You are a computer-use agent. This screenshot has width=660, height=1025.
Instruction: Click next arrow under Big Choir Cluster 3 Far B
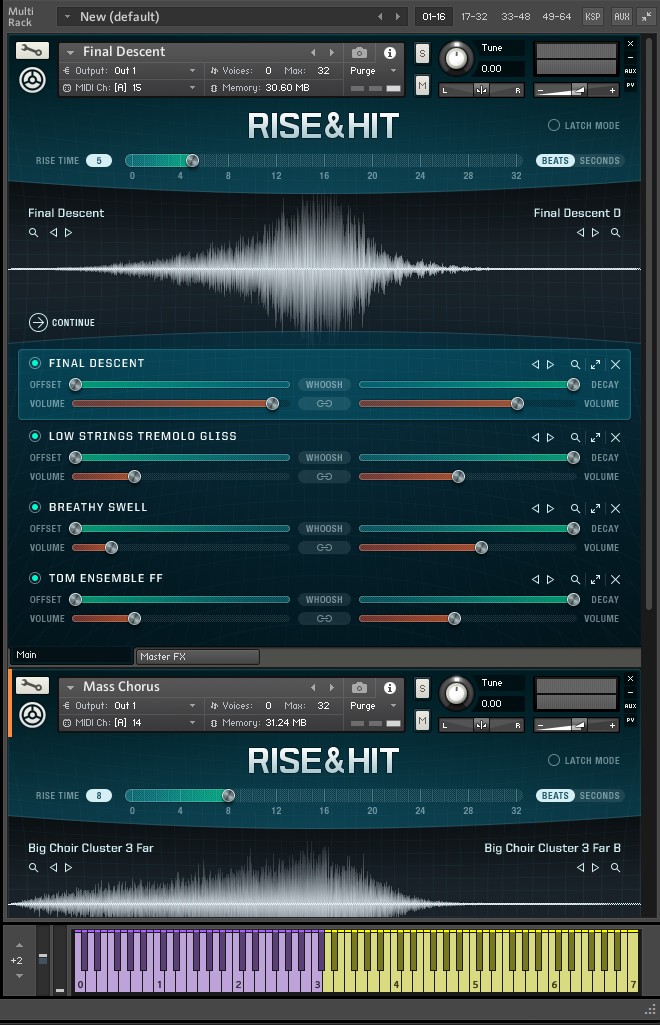coord(595,867)
